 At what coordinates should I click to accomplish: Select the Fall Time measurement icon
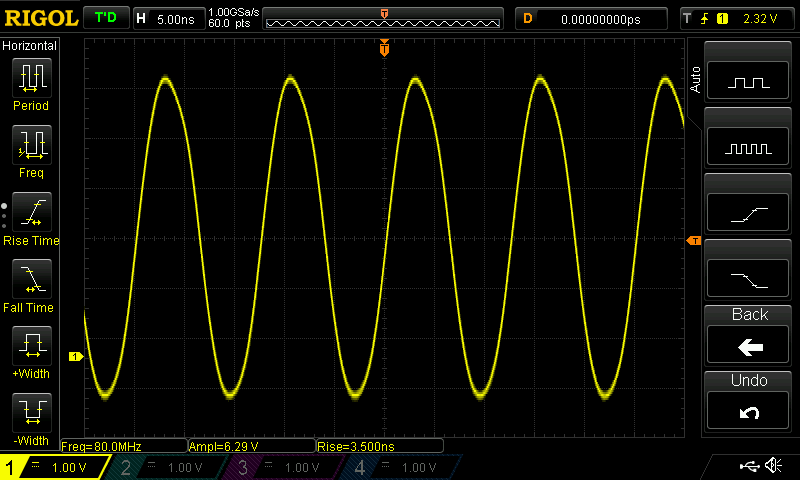[31, 279]
